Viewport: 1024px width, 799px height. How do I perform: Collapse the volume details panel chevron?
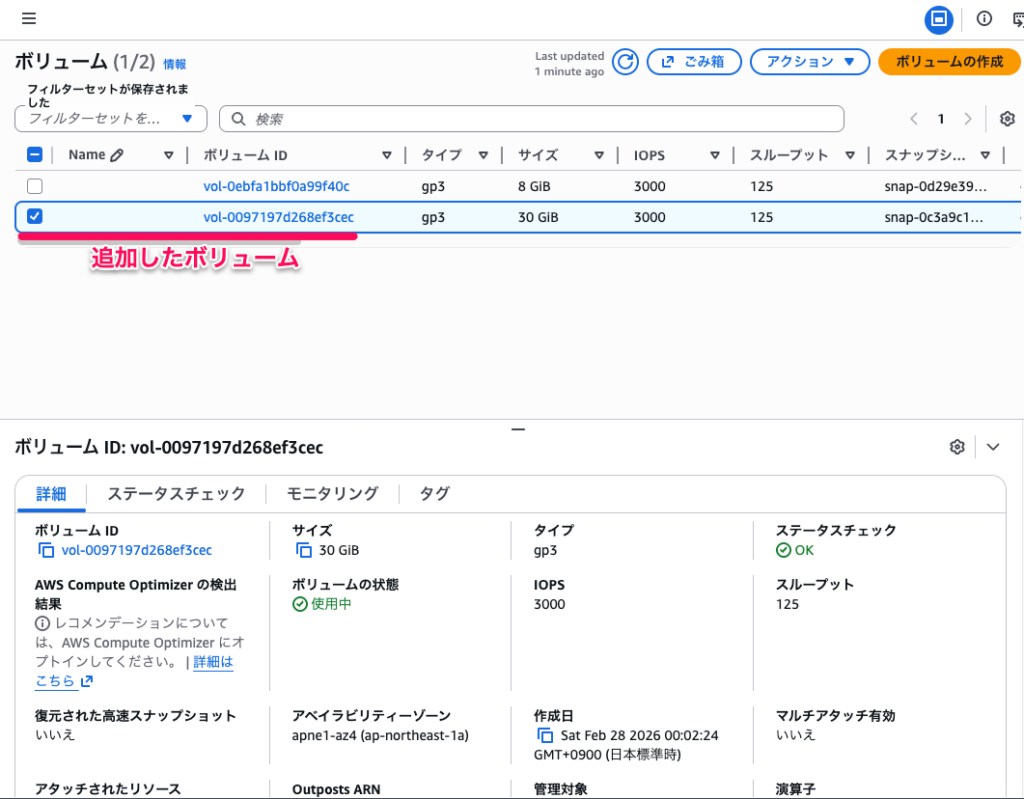coord(992,447)
